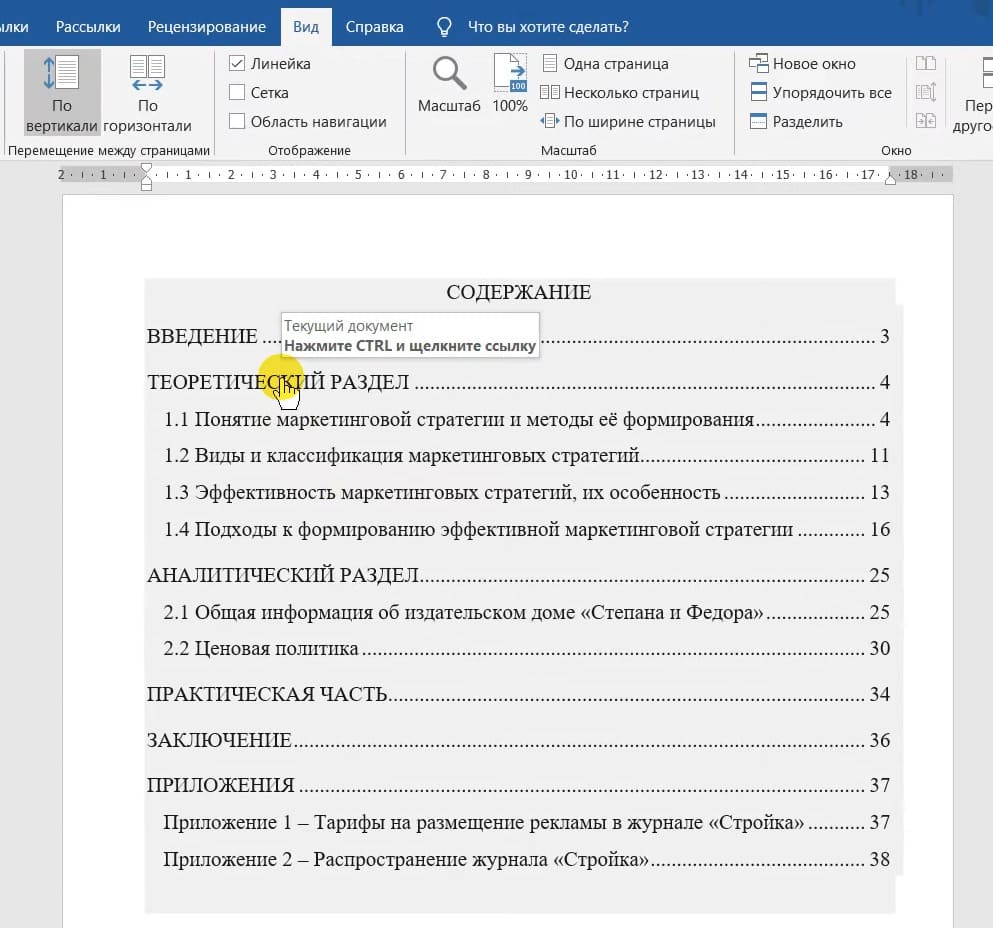Open contents entry 1.4 Подходы к формированию
This screenshot has width=993, height=928.
526,529
